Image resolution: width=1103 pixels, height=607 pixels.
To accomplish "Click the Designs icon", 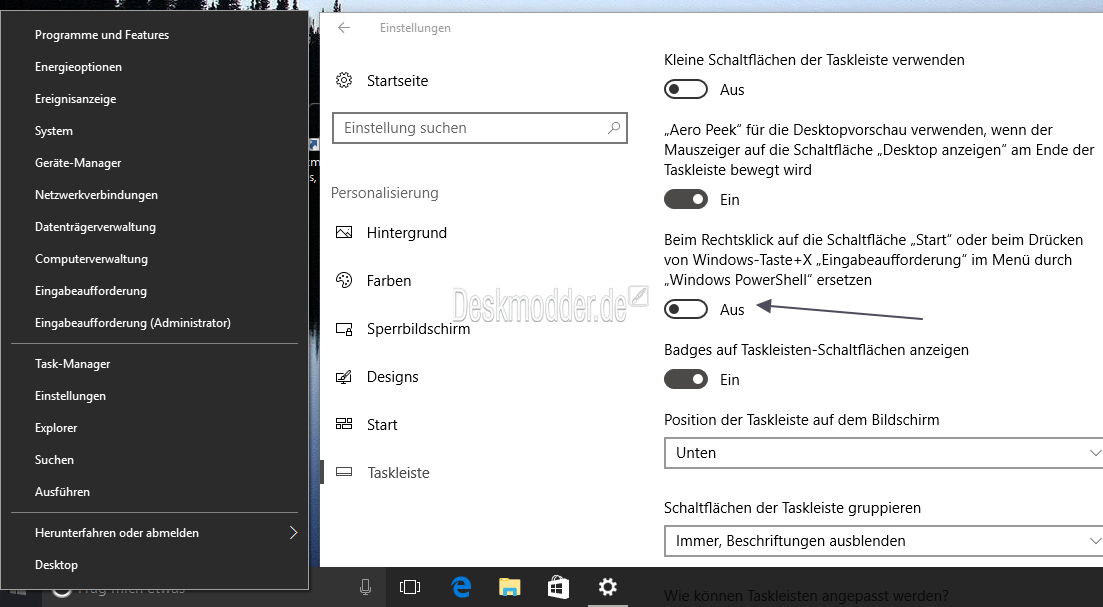I will (344, 377).
